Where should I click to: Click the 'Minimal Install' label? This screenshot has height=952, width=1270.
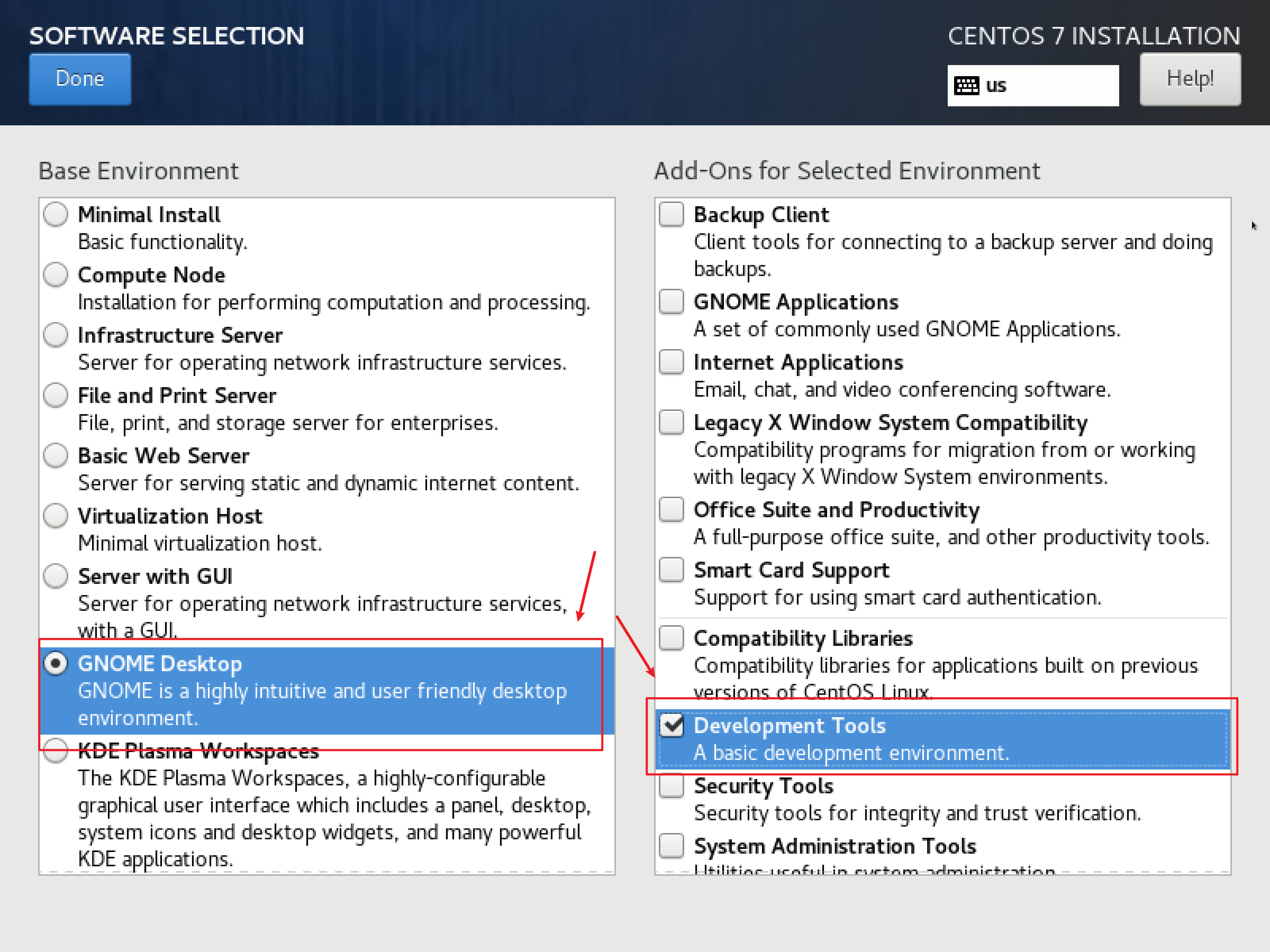pyautogui.click(x=149, y=215)
